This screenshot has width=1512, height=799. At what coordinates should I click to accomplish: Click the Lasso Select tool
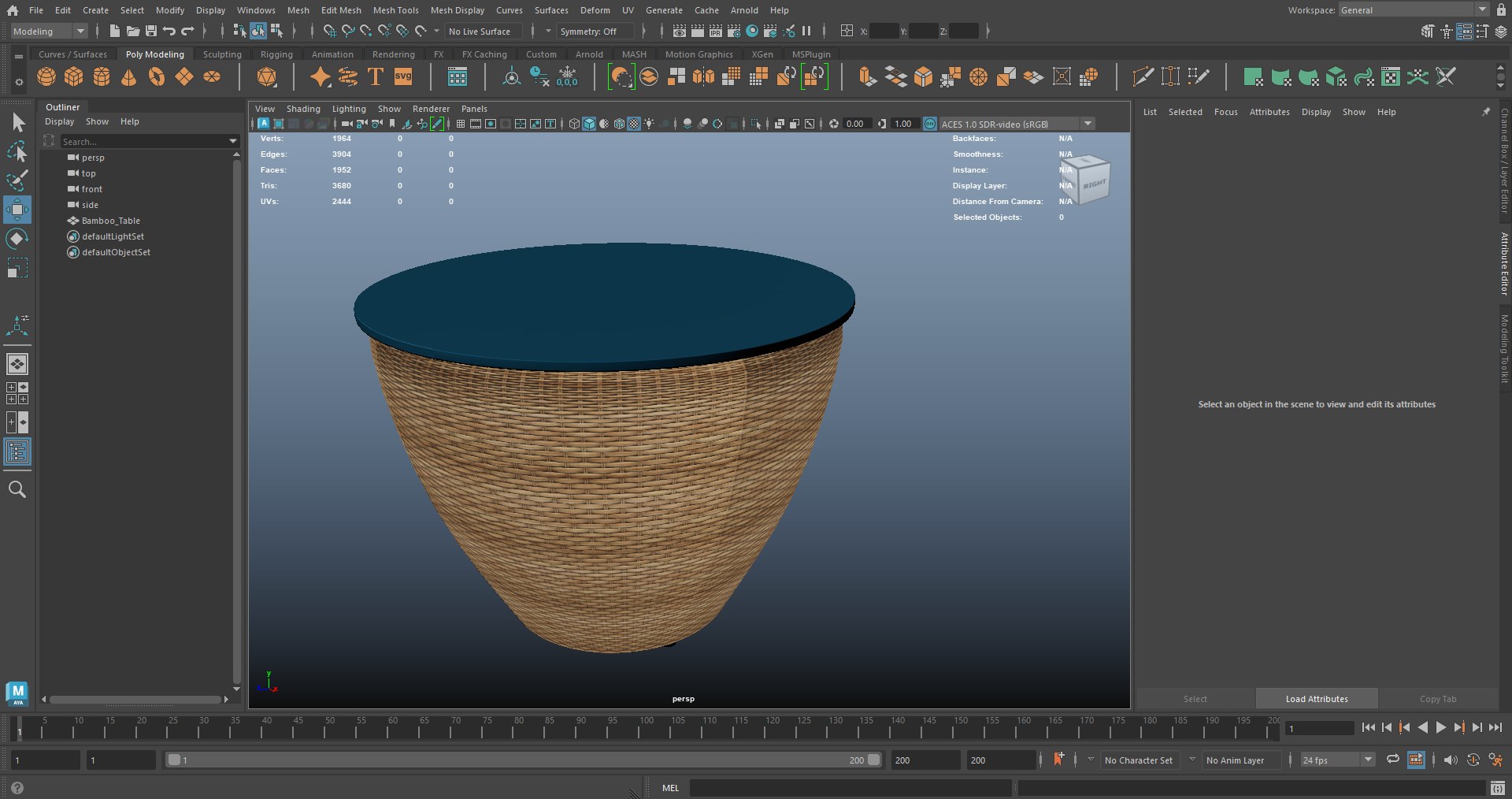(17, 151)
